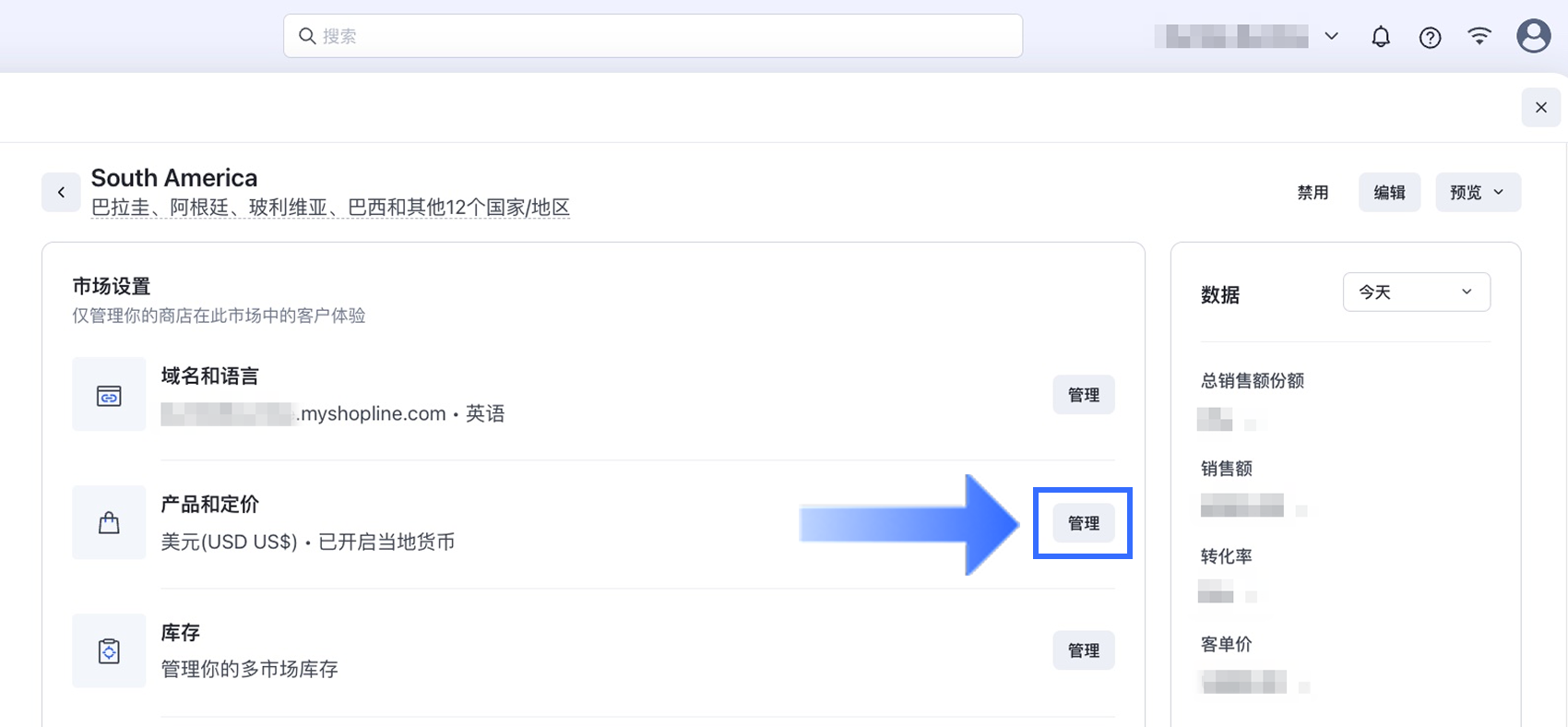Click the help question mark icon

coord(1430,37)
